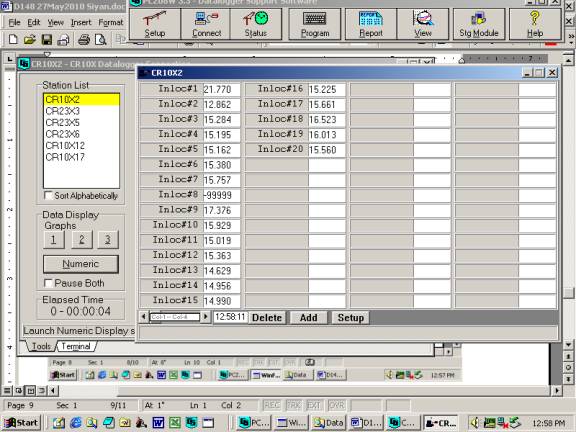The height and width of the screenshot is (432, 576).
Task: Open the View tool in PC208W
Action: pos(423,24)
